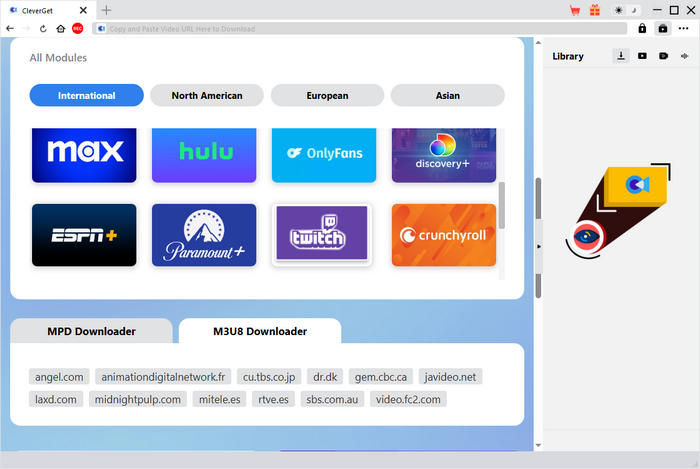The height and width of the screenshot is (469, 700).
Task: Click the page scrollbar down arrow
Action: pyautogui.click(x=538, y=445)
